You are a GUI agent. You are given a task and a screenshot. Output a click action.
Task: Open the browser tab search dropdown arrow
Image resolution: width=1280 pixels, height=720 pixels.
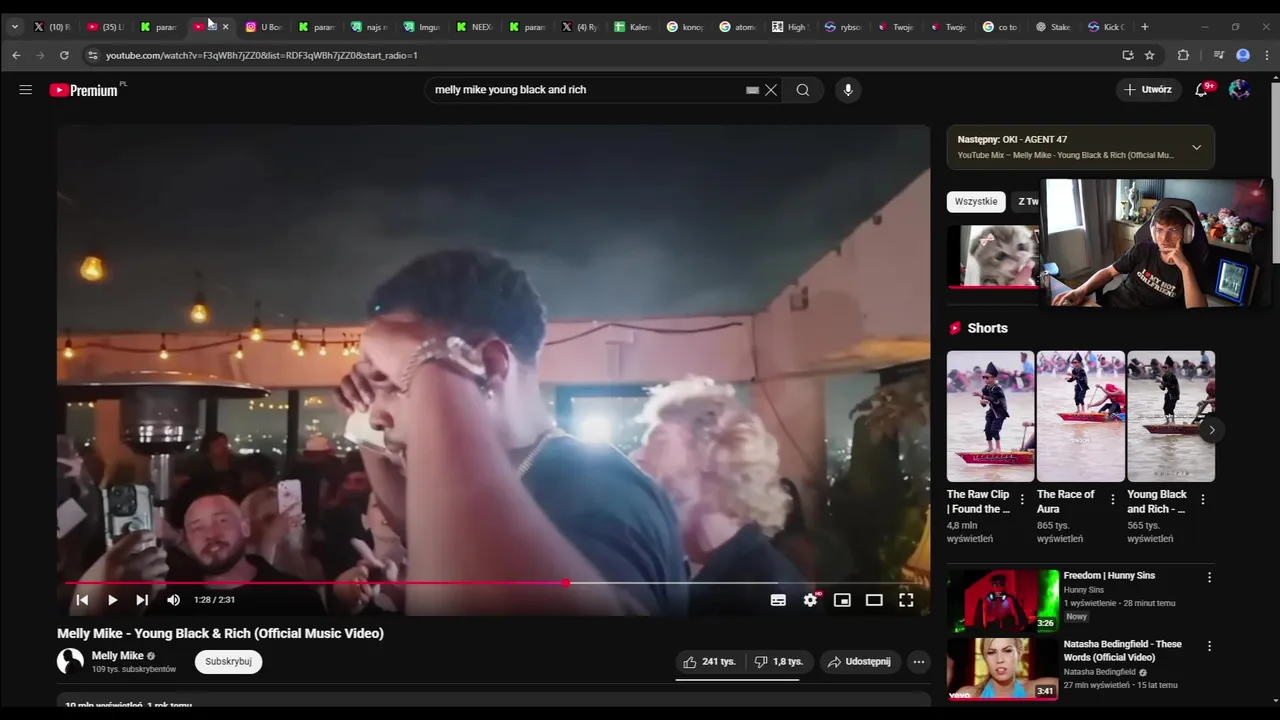14,27
